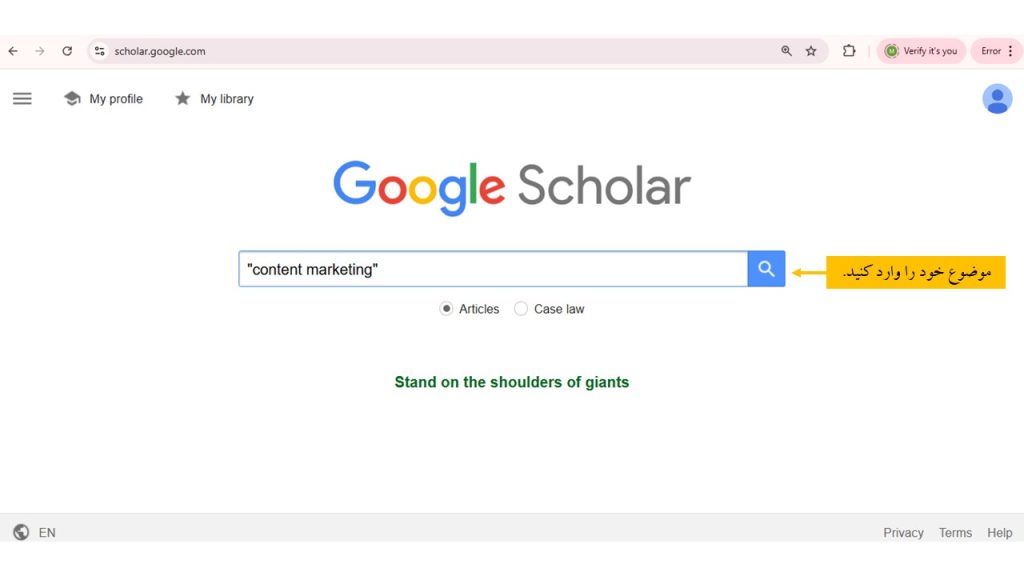Click the globe language icon
The image size is (1024, 576).
[21, 533]
